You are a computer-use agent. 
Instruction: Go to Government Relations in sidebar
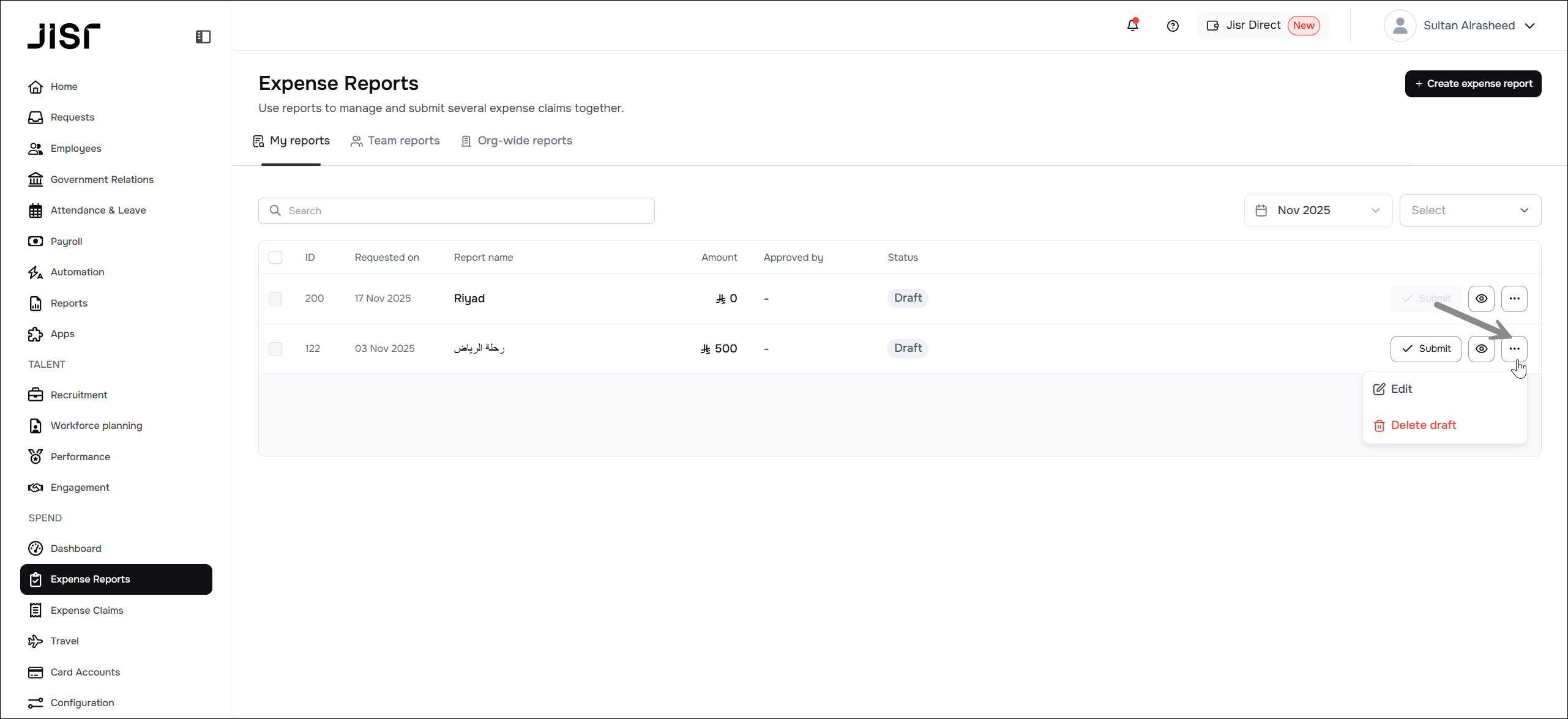pyautogui.click(x=102, y=179)
